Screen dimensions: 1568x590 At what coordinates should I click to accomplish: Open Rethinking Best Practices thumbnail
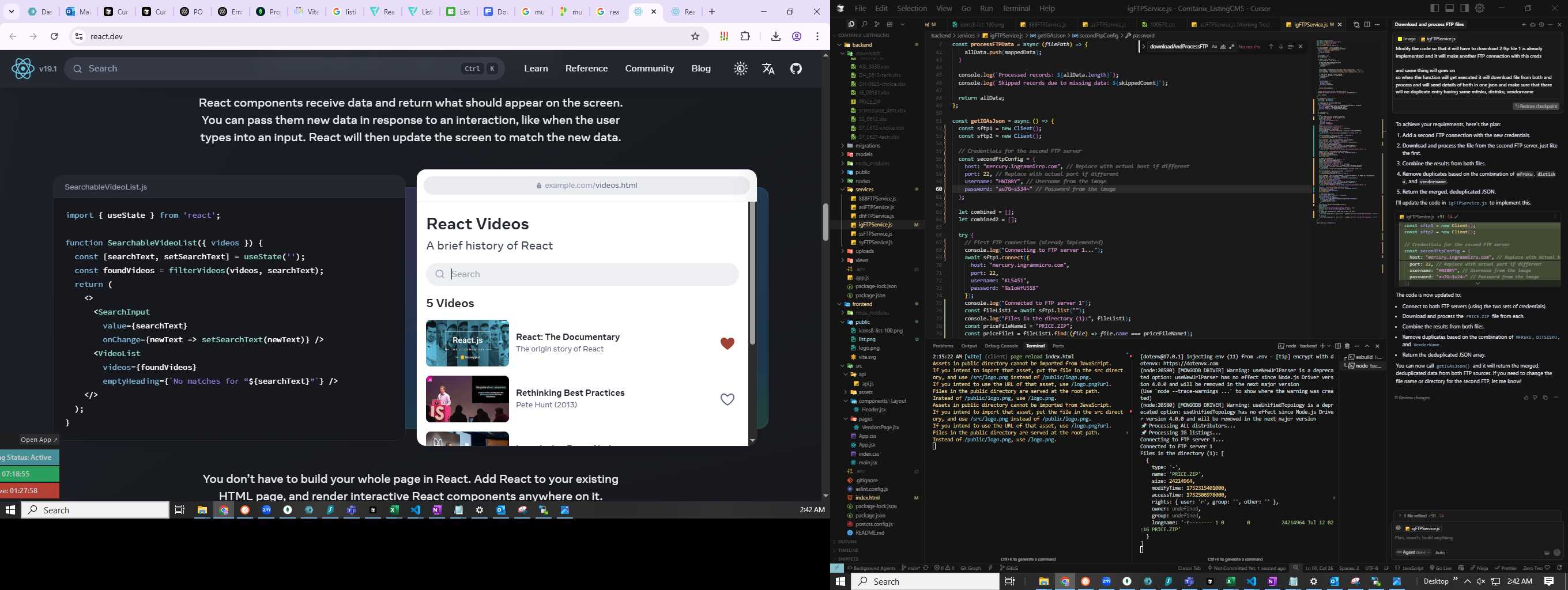click(x=468, y=399)
